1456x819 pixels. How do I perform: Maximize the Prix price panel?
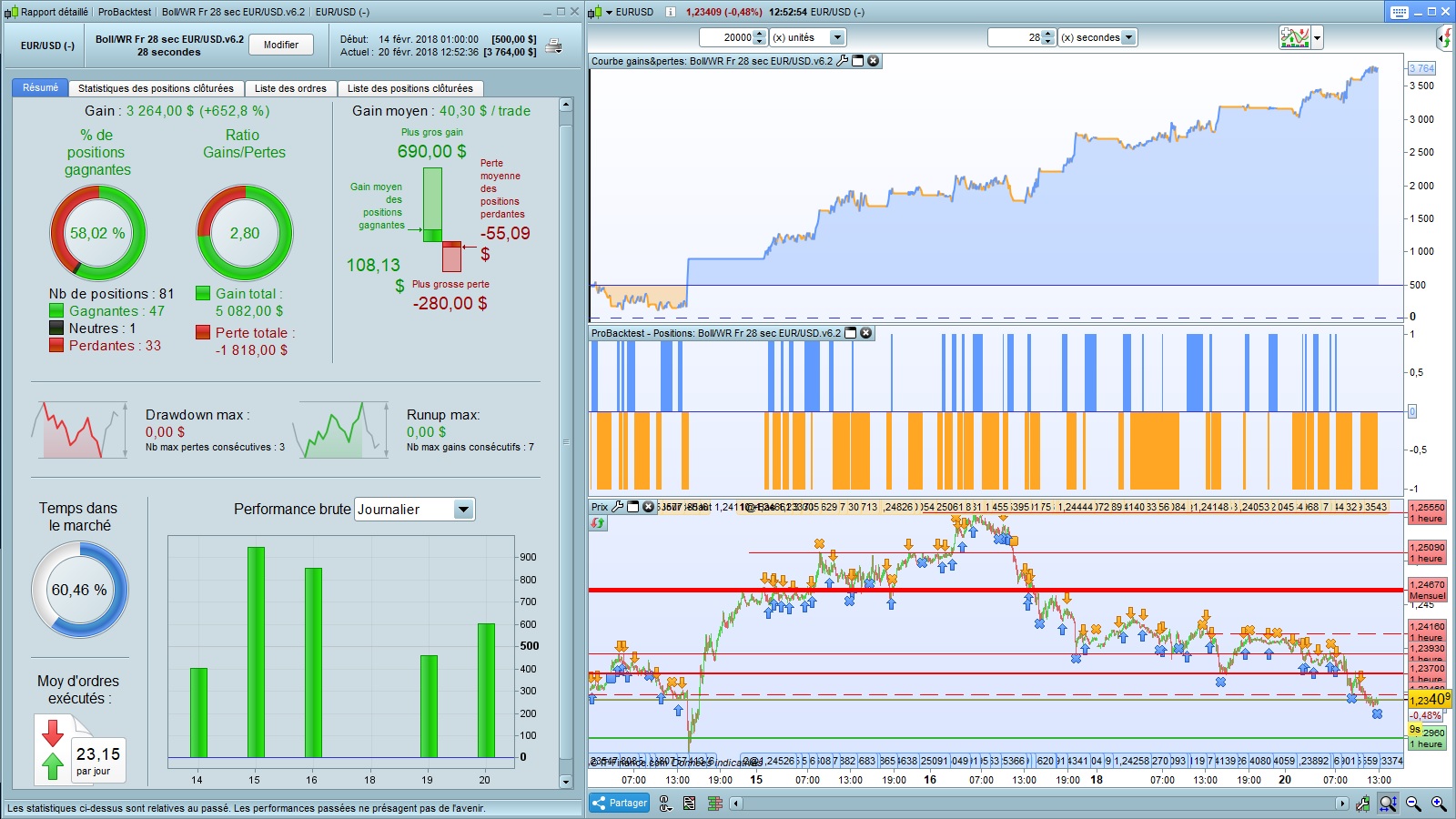[x=633, y=507]
